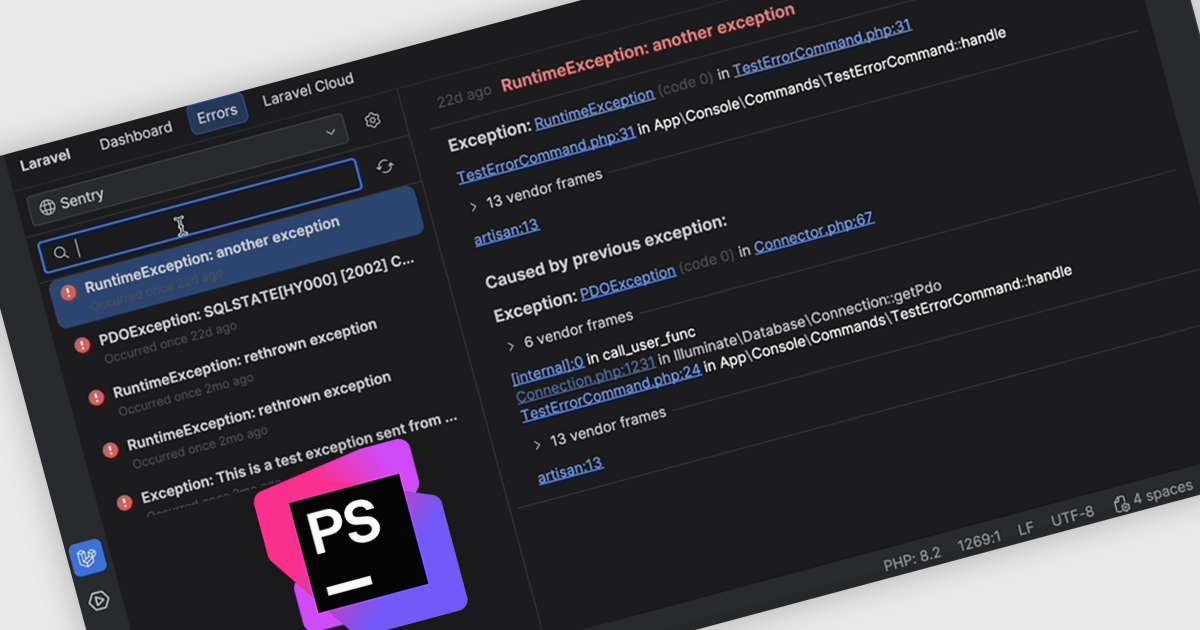The image size is (1200, 630).
Task: Click the 1269:1 caret position in status bar
Action: 978,540
